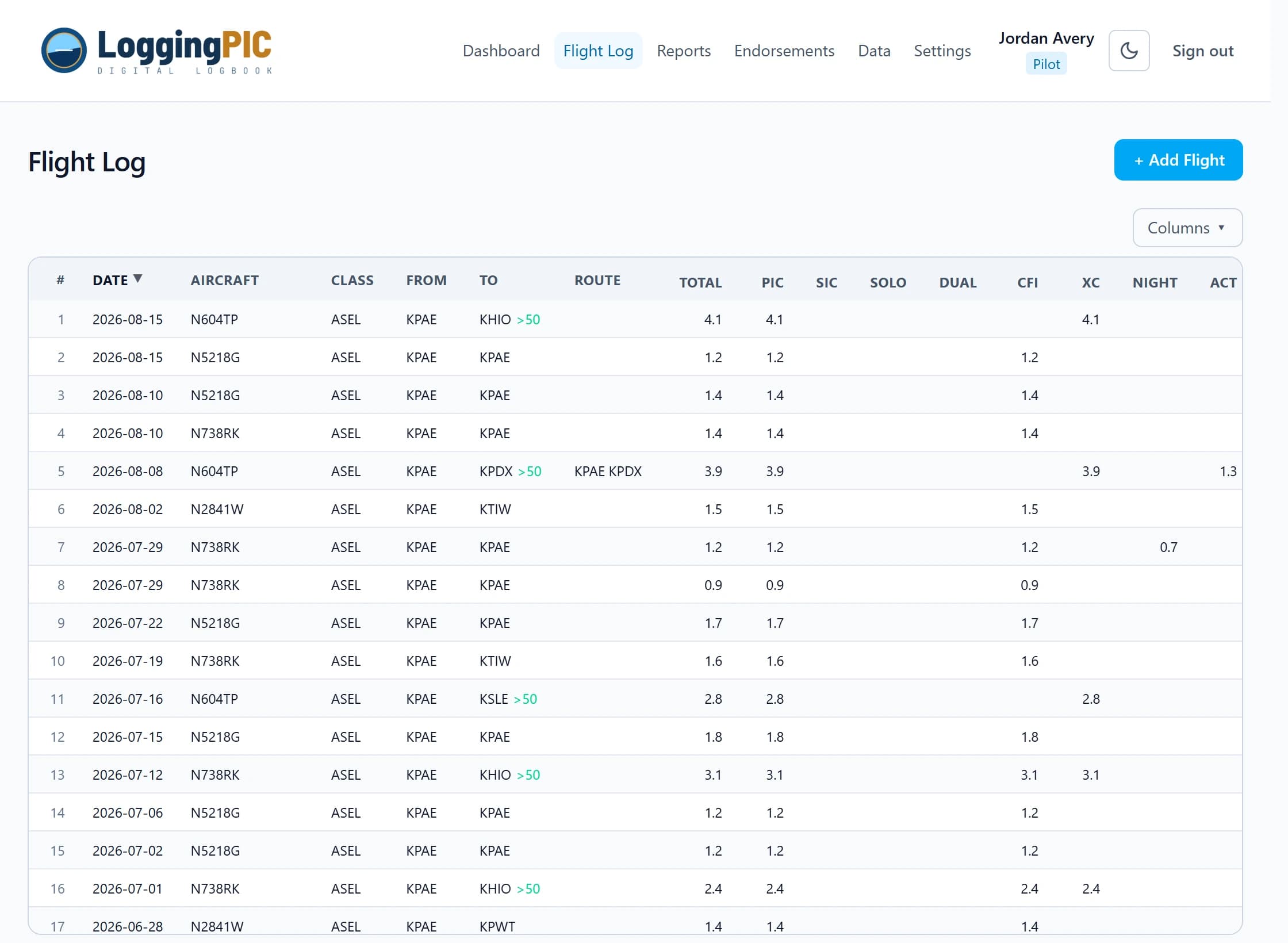
Task: Click the ACT column header
Action: pos(1223,282)
